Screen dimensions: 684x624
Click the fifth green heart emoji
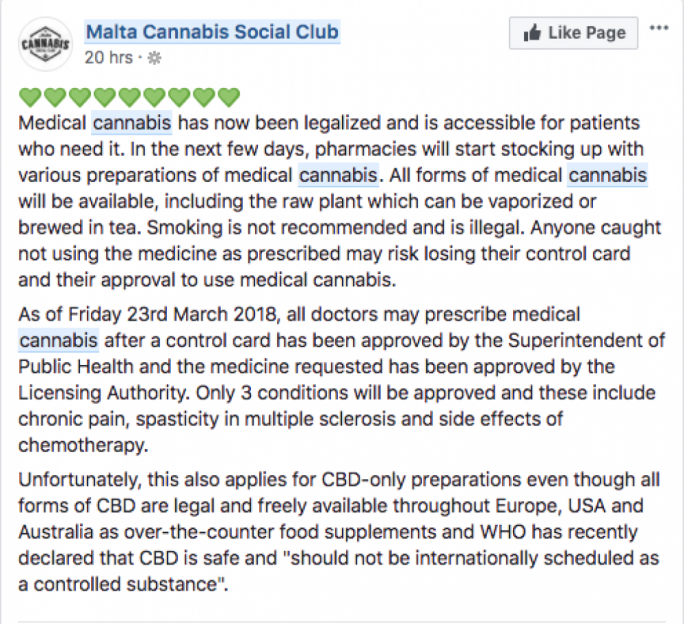point(130,97)
